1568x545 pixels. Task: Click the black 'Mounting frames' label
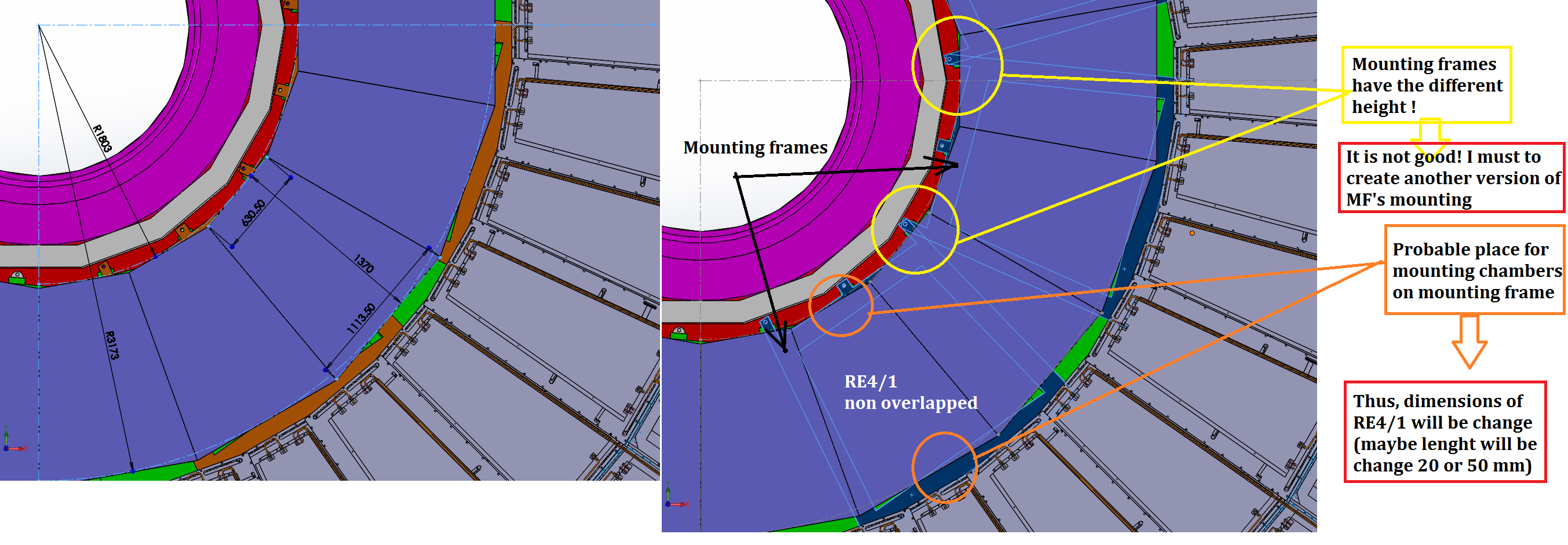(x=755, y=148)
